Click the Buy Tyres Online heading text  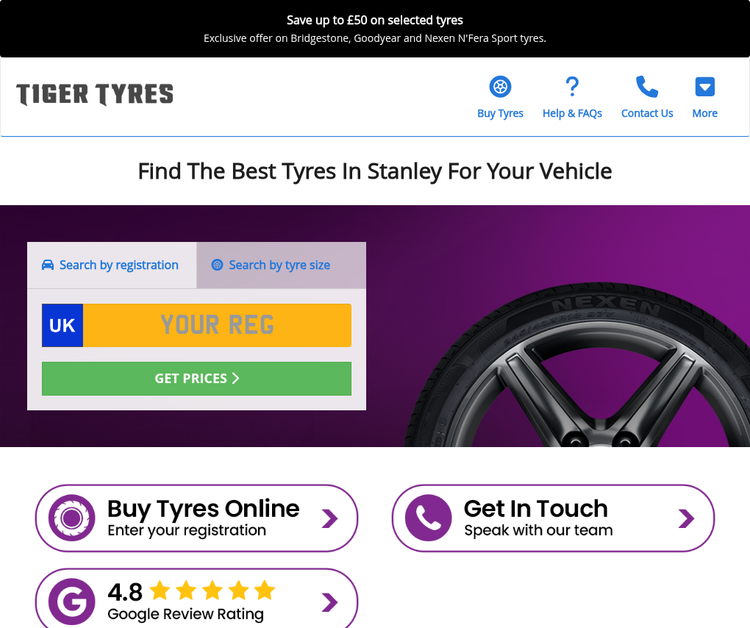pos(203,509)
